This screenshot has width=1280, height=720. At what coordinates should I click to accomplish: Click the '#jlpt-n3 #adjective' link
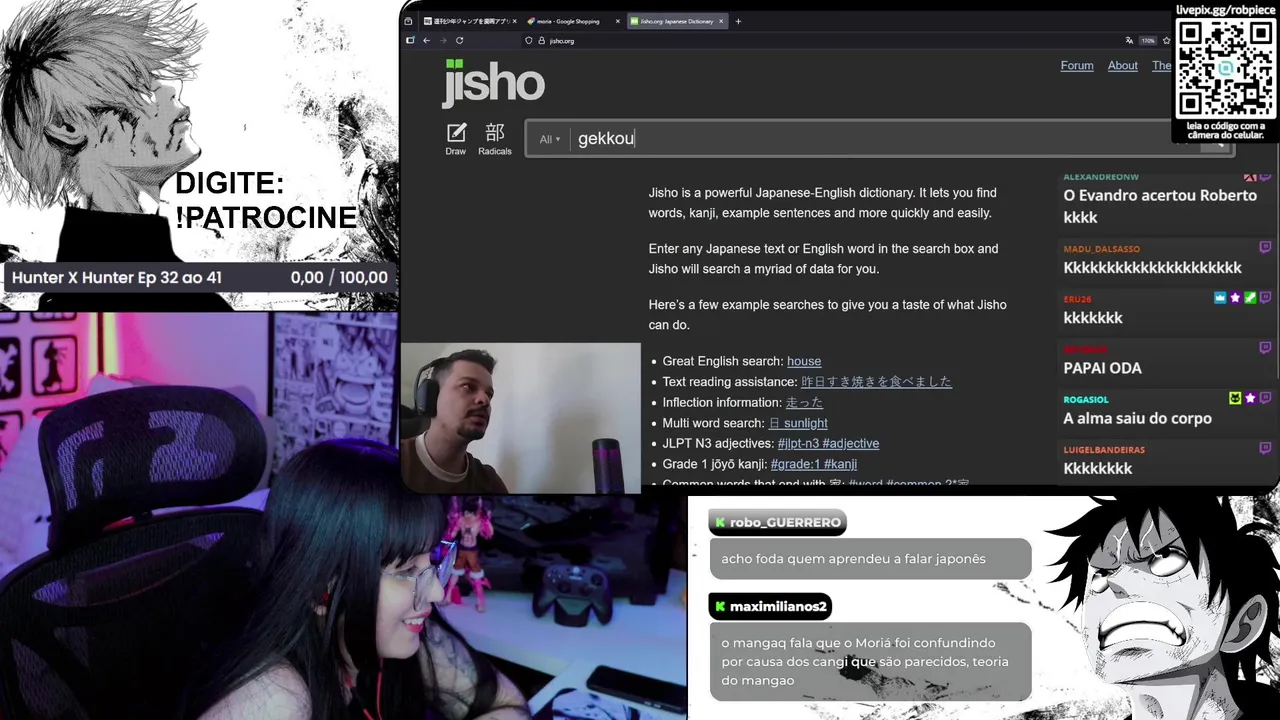828,443
